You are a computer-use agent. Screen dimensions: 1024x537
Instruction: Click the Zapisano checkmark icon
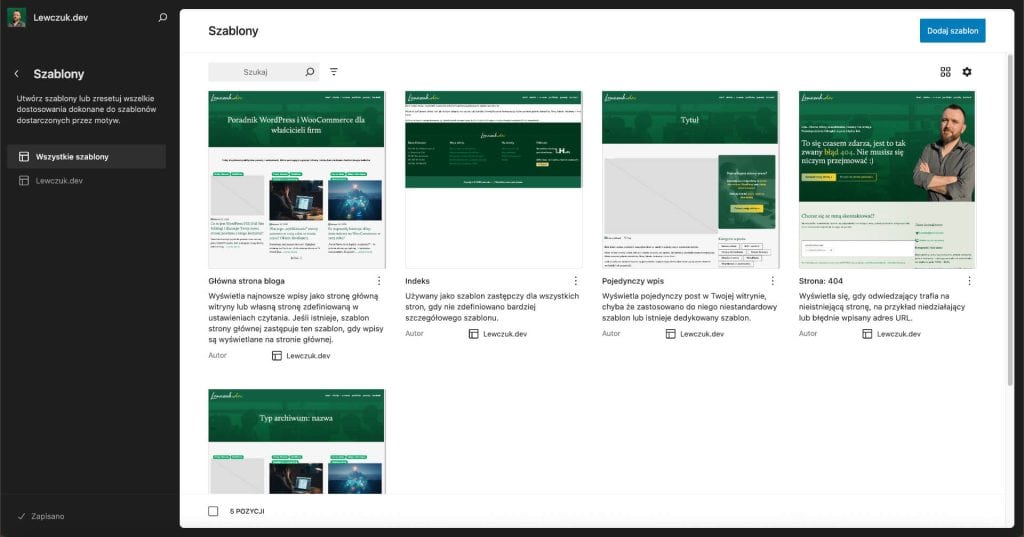[22, 516]
